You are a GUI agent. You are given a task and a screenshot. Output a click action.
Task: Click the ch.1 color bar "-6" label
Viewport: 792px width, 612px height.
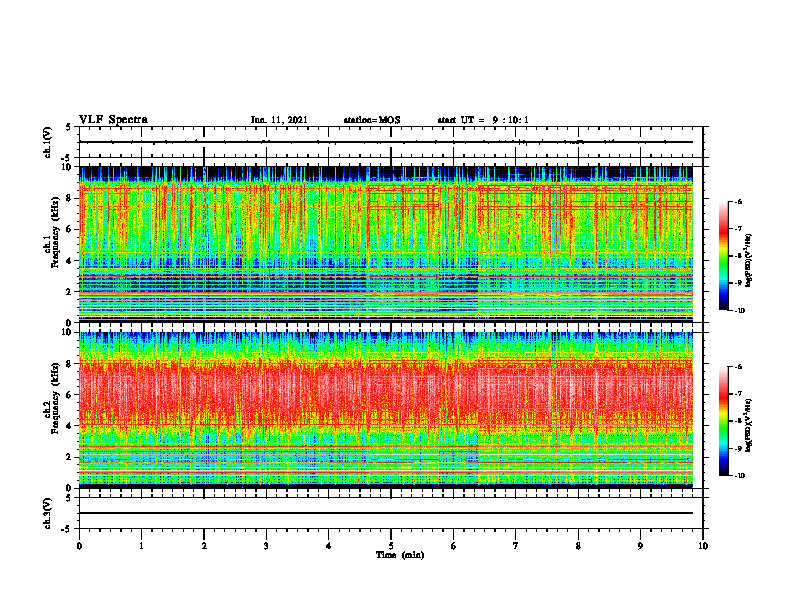(x=737, y=201)
